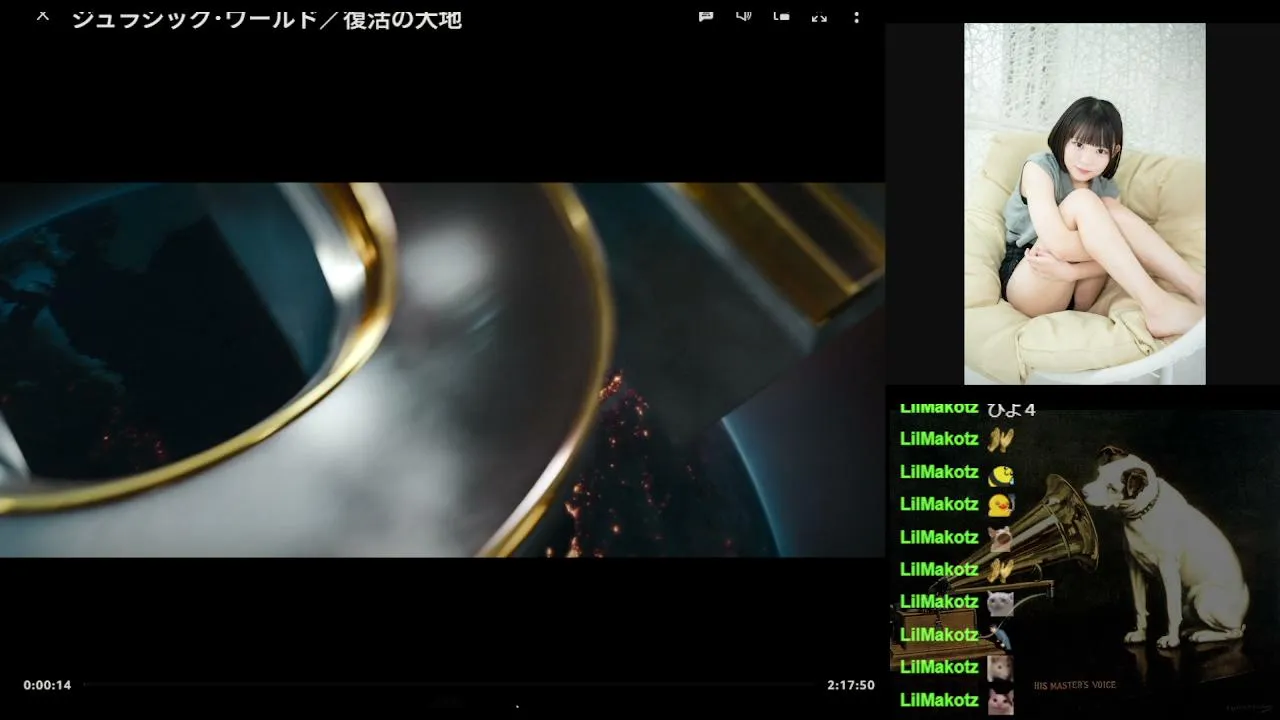The image size is (1280, 720).
Task: Close the video player with the X
Action: click(x=43, y=16)
